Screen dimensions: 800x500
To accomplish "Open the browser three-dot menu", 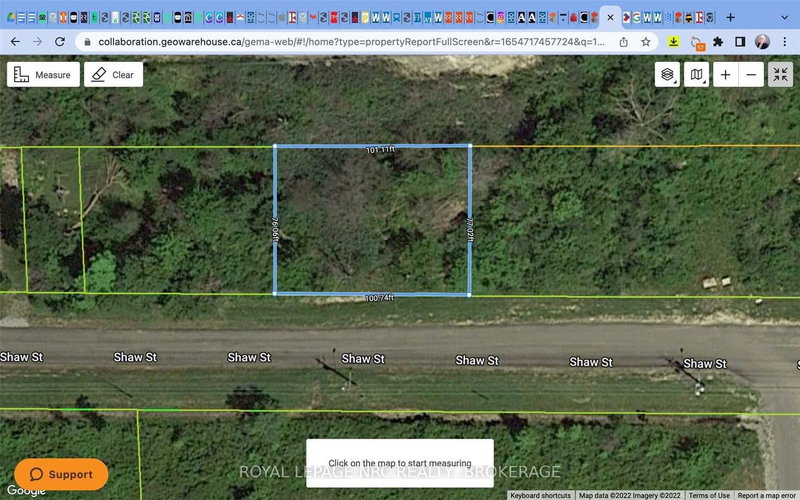I will tap(785, 42).
